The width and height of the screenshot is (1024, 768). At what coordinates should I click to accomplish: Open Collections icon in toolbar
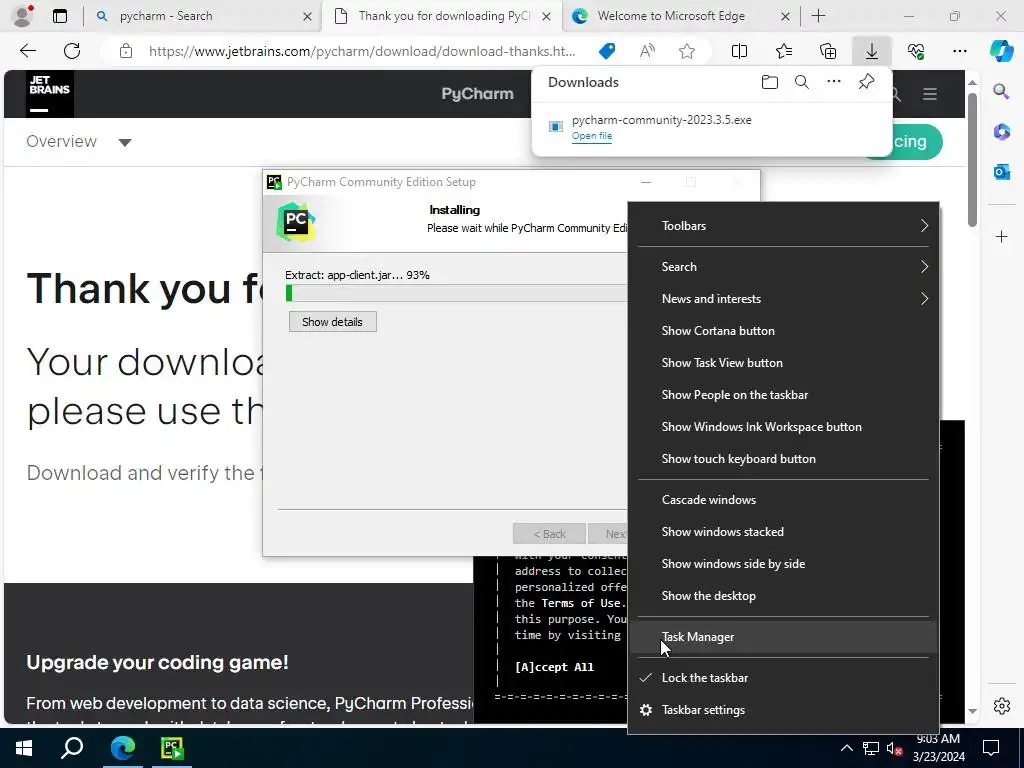(x=828, y=51)
